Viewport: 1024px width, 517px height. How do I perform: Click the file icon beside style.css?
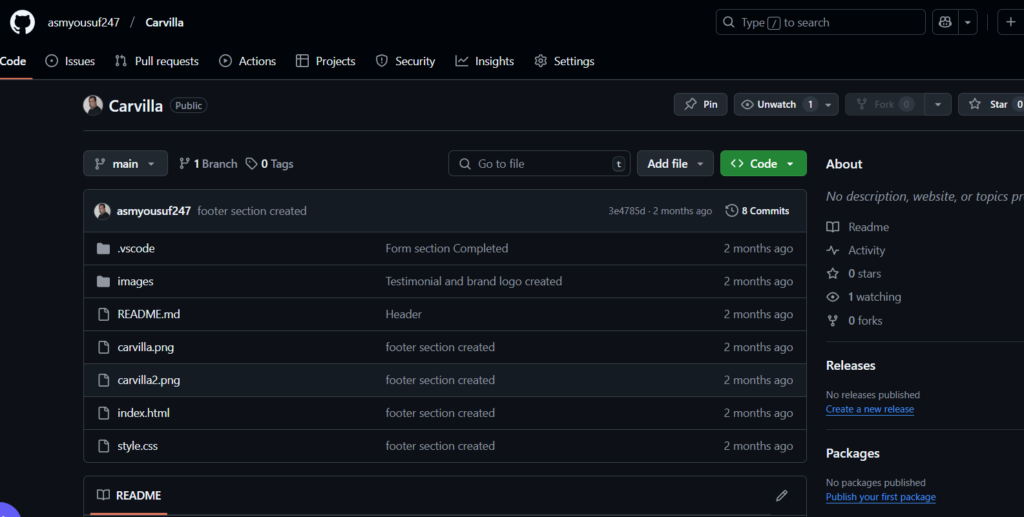(x=103, y=446)
